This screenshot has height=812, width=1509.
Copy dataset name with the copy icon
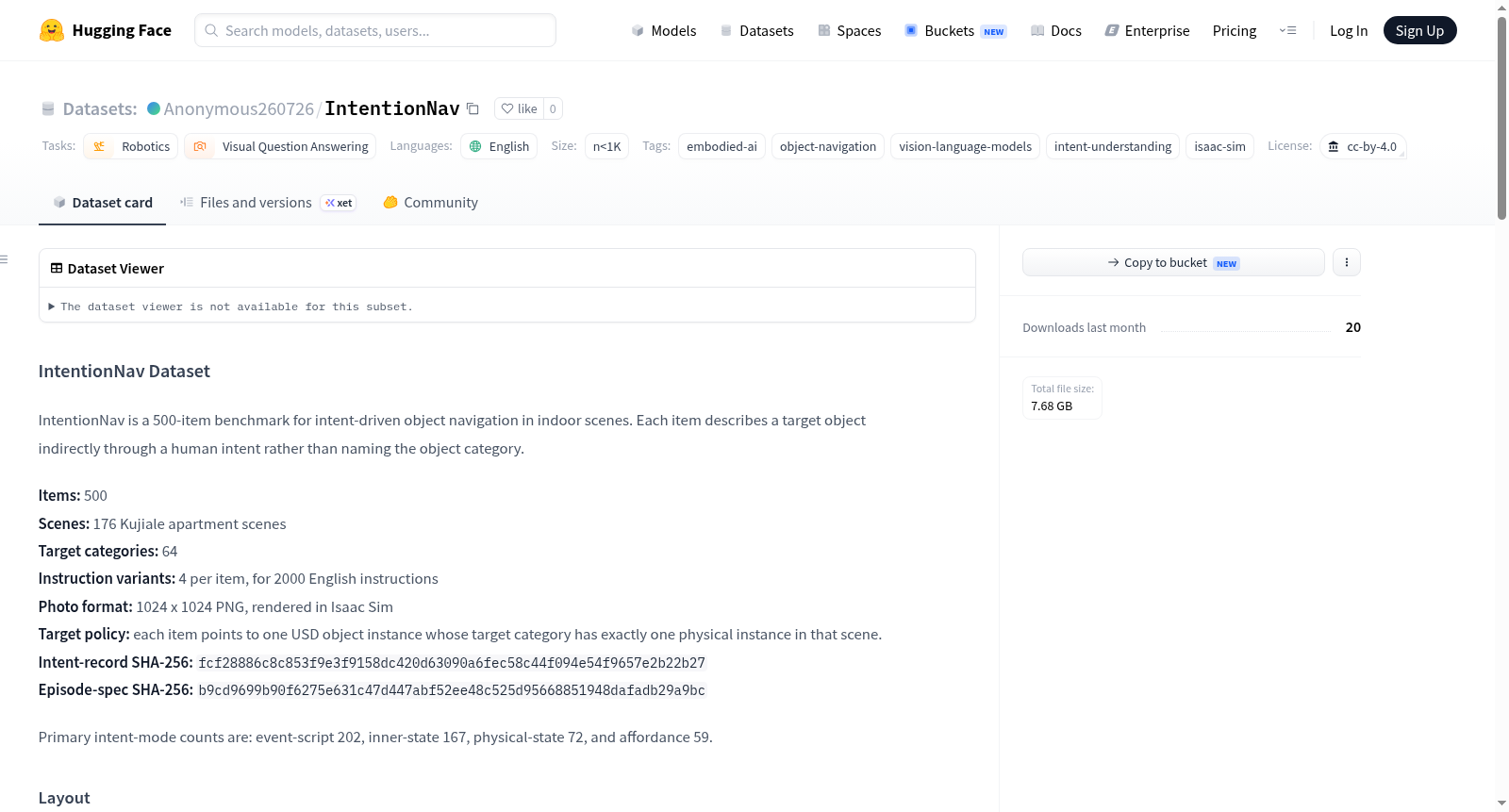pyautogui.click(x=473, y=108)
